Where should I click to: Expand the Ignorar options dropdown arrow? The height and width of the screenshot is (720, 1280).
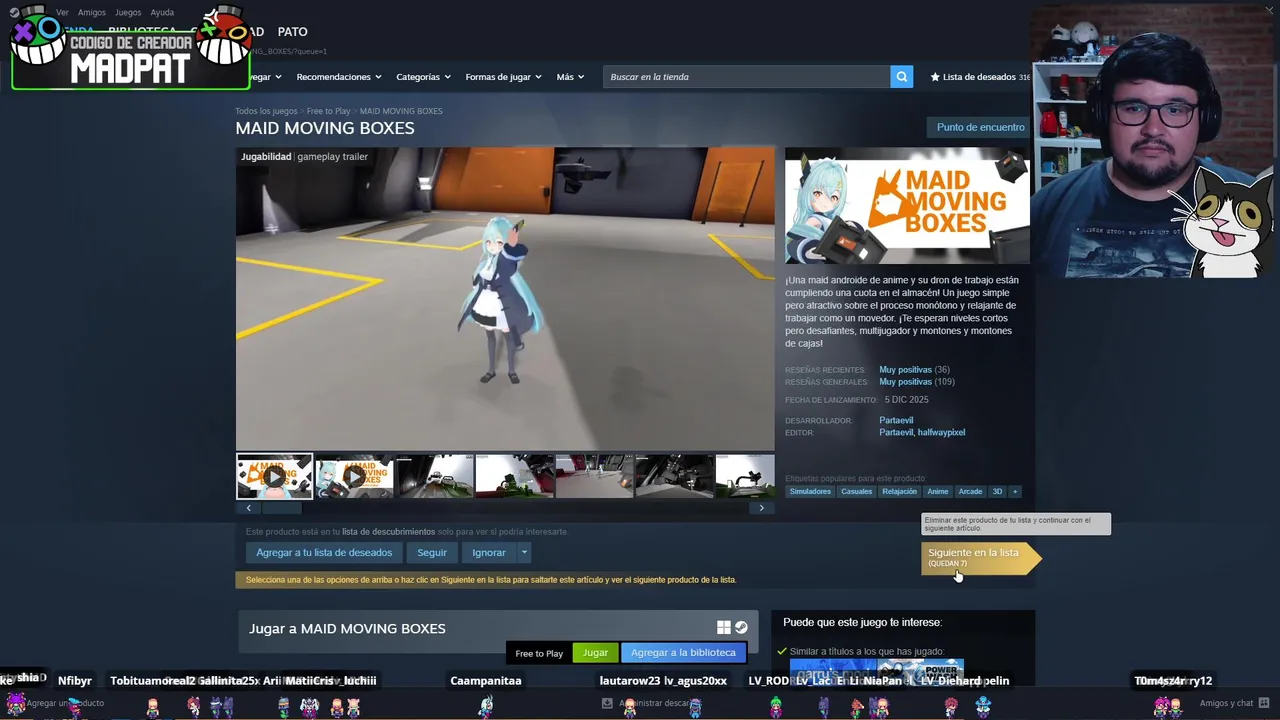click(524, 552)
